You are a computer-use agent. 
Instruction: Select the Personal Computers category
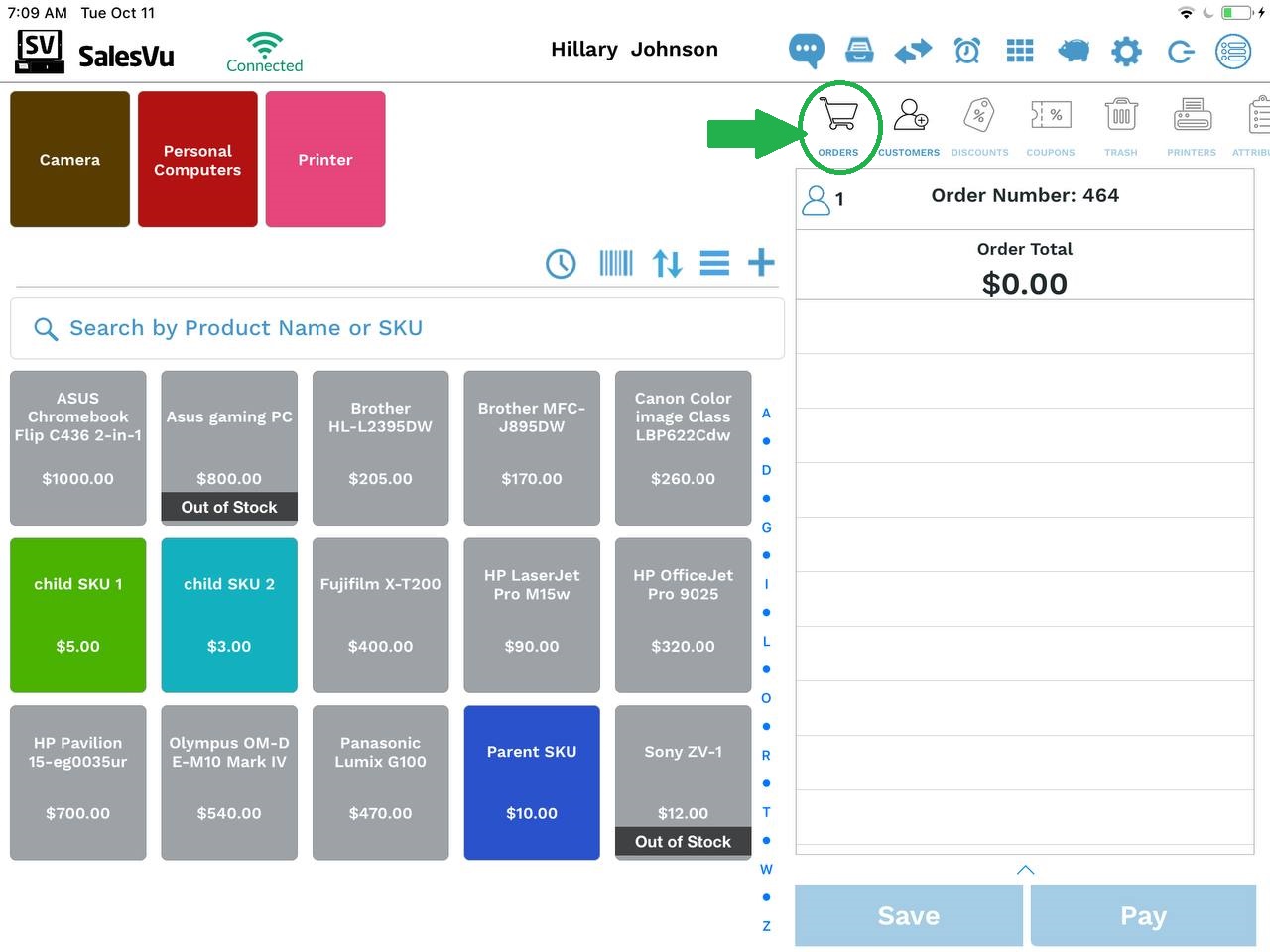[x=197, y=160]
